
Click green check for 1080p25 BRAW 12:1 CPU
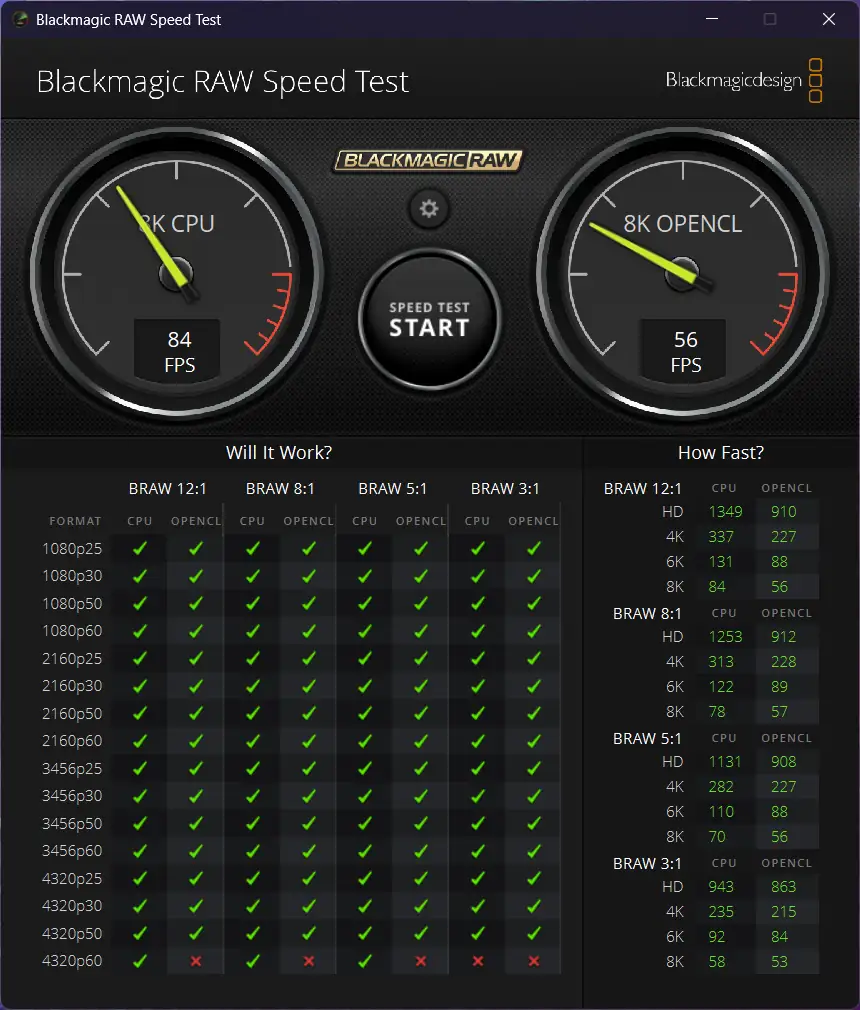[140, 548]
